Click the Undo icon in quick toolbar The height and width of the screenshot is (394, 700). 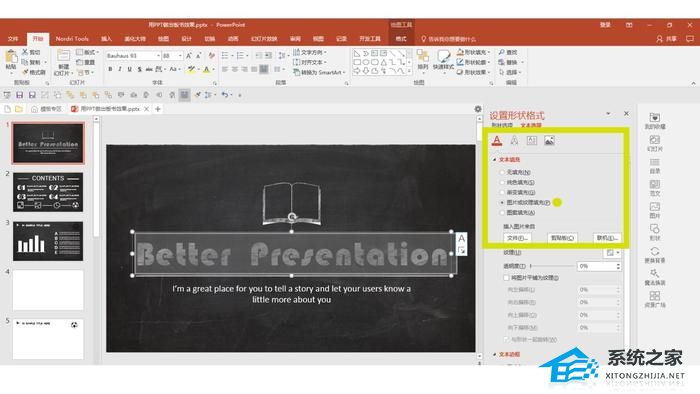225,95
